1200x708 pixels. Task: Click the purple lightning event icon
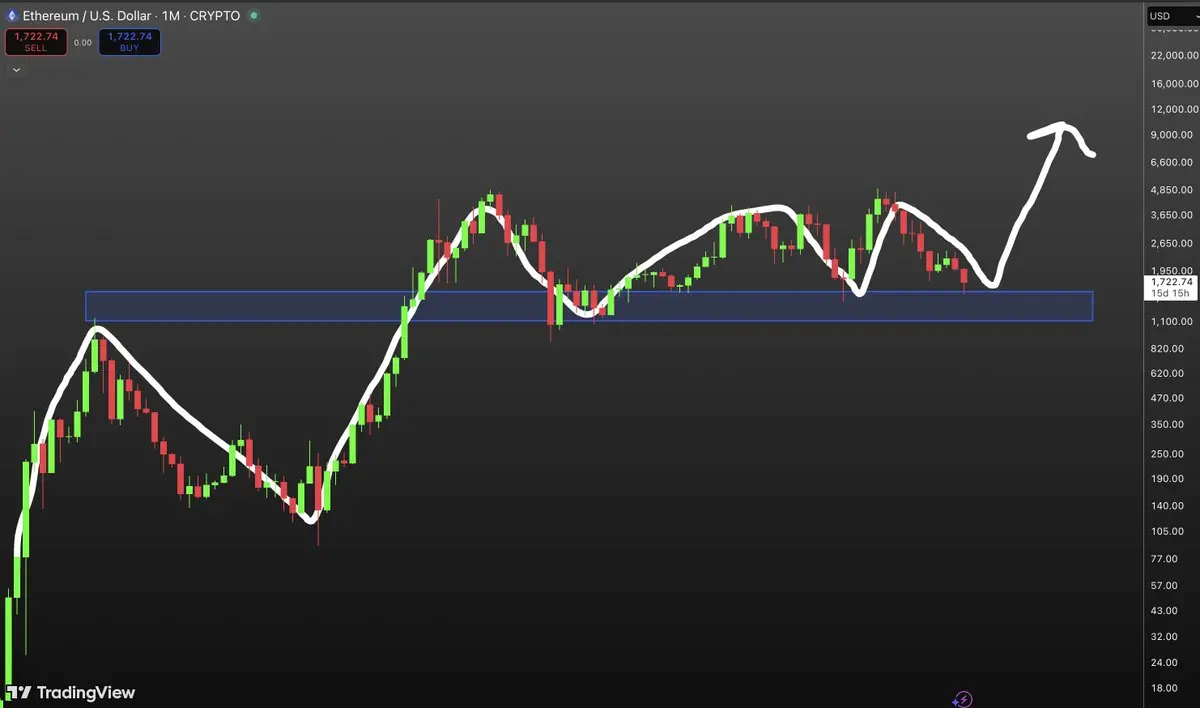coord(963,699)
